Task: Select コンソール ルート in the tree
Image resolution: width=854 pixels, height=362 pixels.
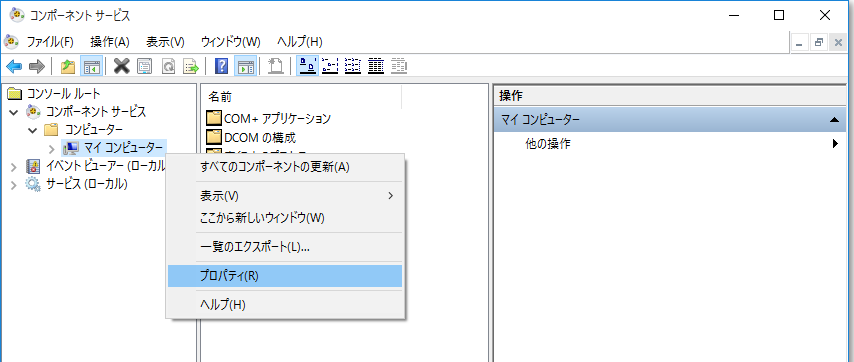Action: [63, 94]
